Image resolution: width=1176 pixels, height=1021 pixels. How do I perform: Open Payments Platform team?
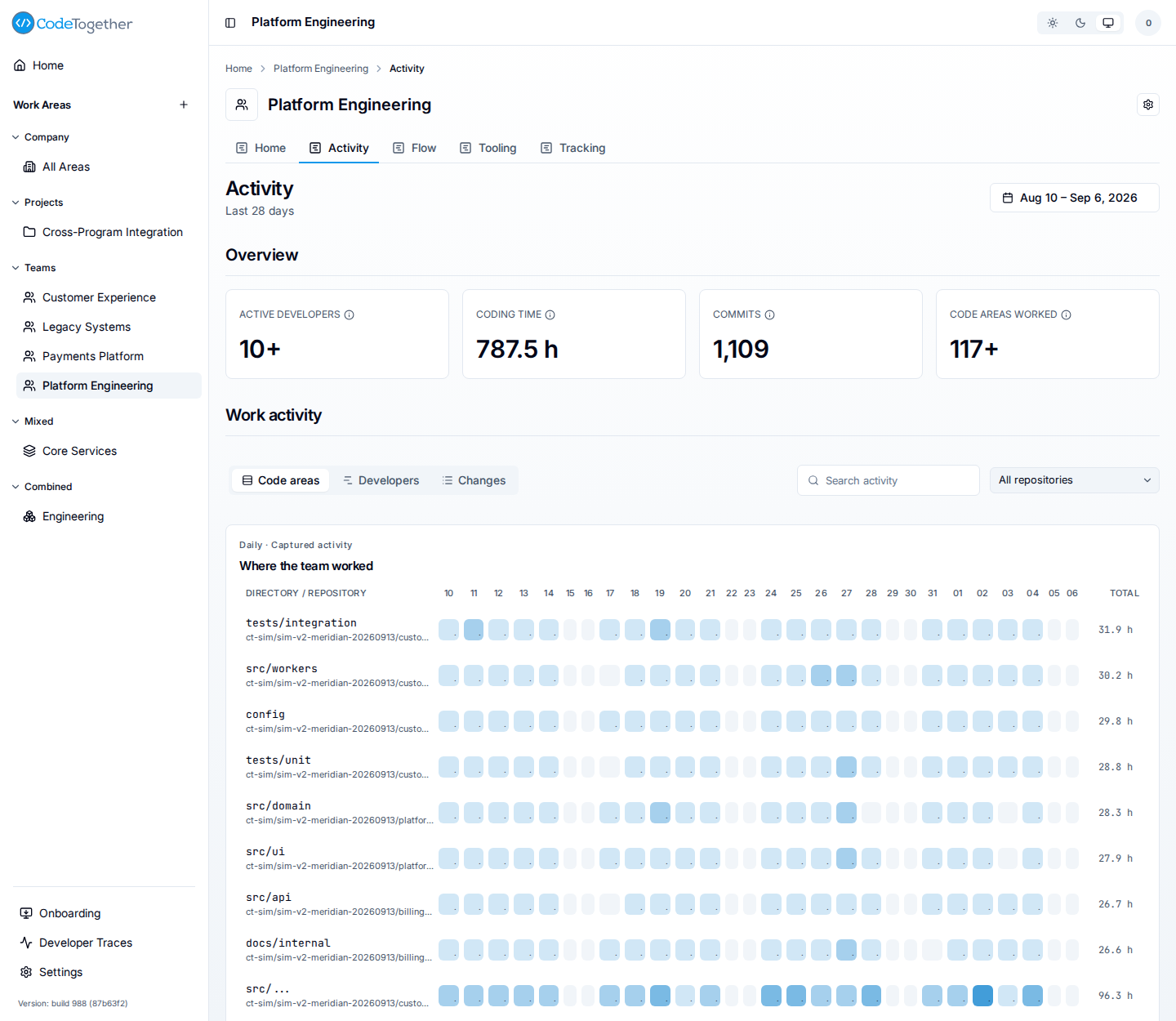pyautogui.click(x=109, y=356)
